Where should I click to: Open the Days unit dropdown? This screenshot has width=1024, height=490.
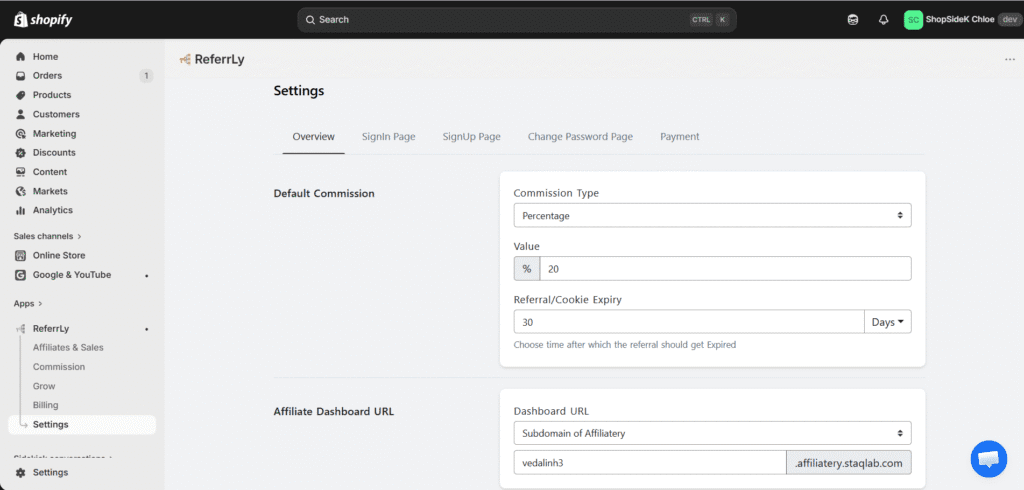[x=888, y=322]
